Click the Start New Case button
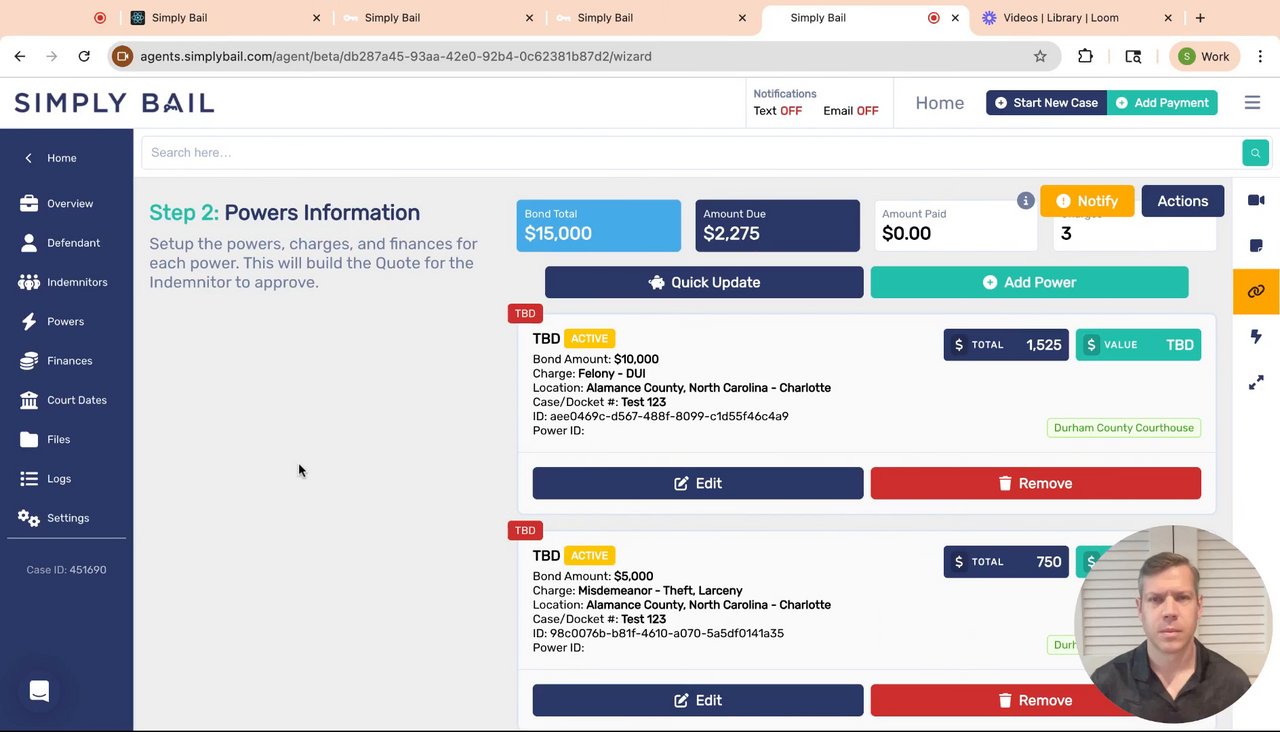Image resolution: width=1280 pixels, height=732 pixels. pos(1046,102)
